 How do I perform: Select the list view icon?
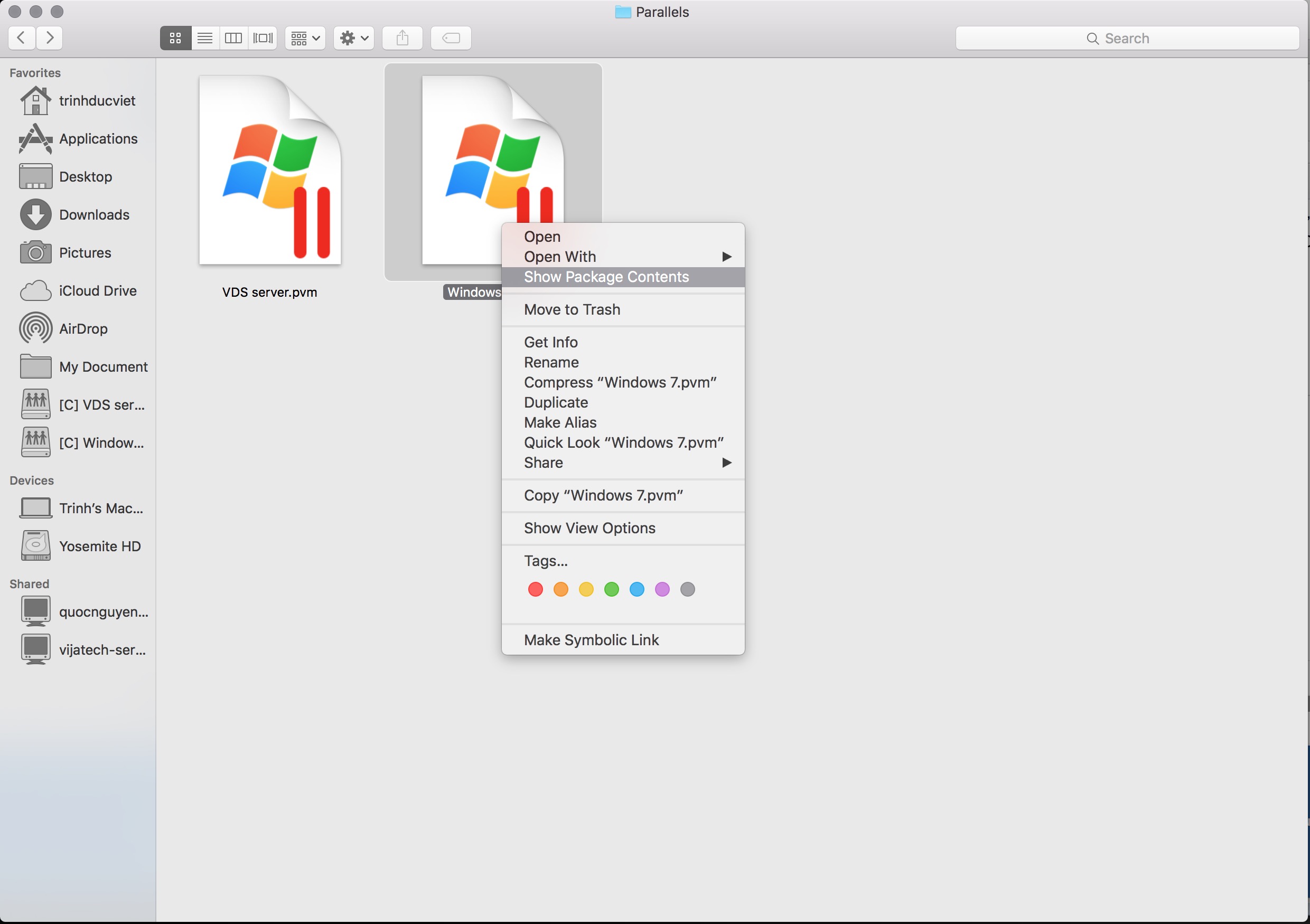coord(205,38)
